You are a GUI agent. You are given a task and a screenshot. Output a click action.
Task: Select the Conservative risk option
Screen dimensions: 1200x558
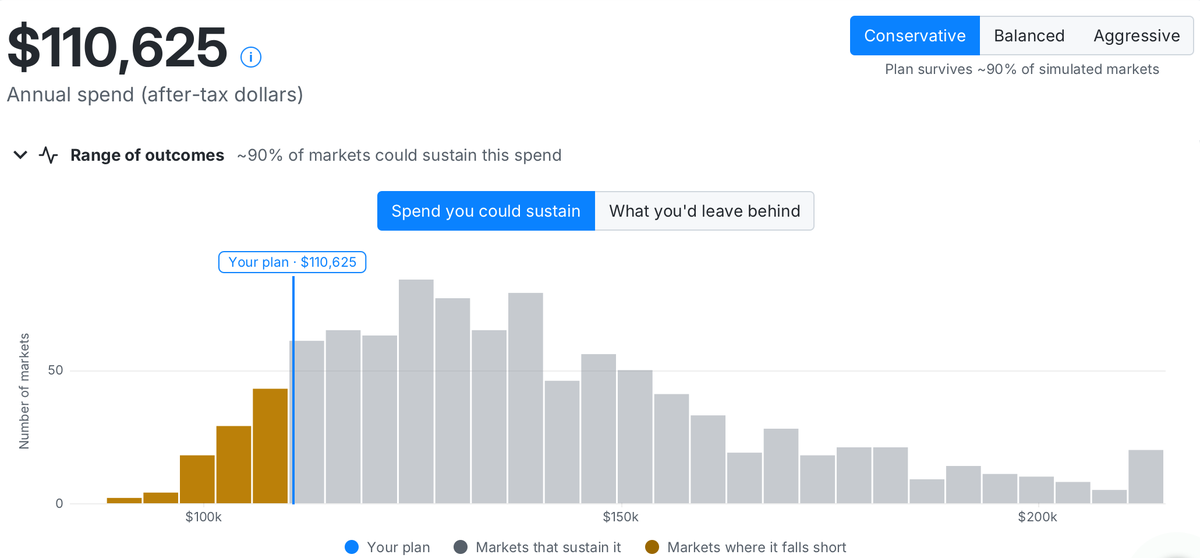(915, 36)
